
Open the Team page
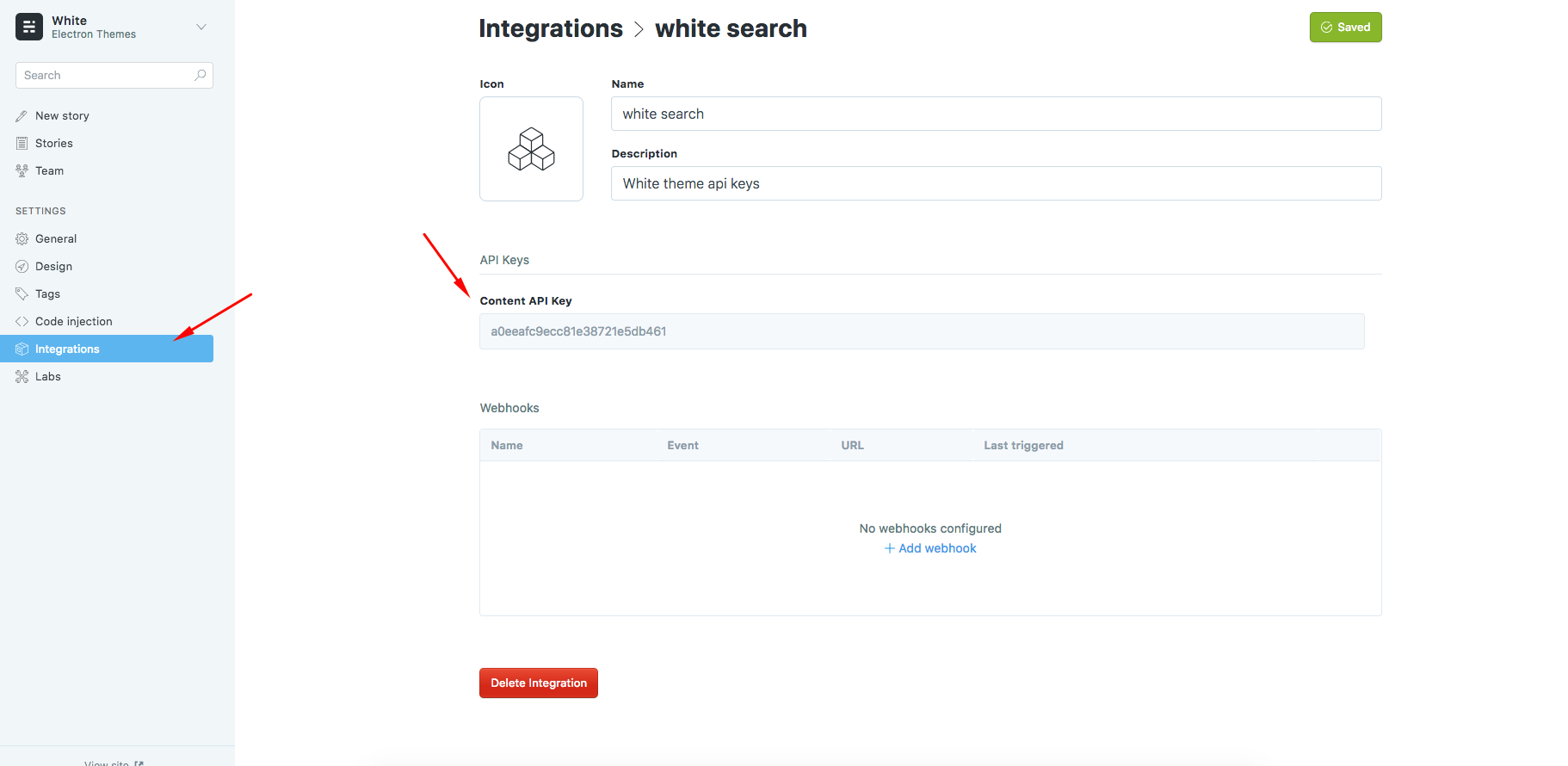point(49,171)
